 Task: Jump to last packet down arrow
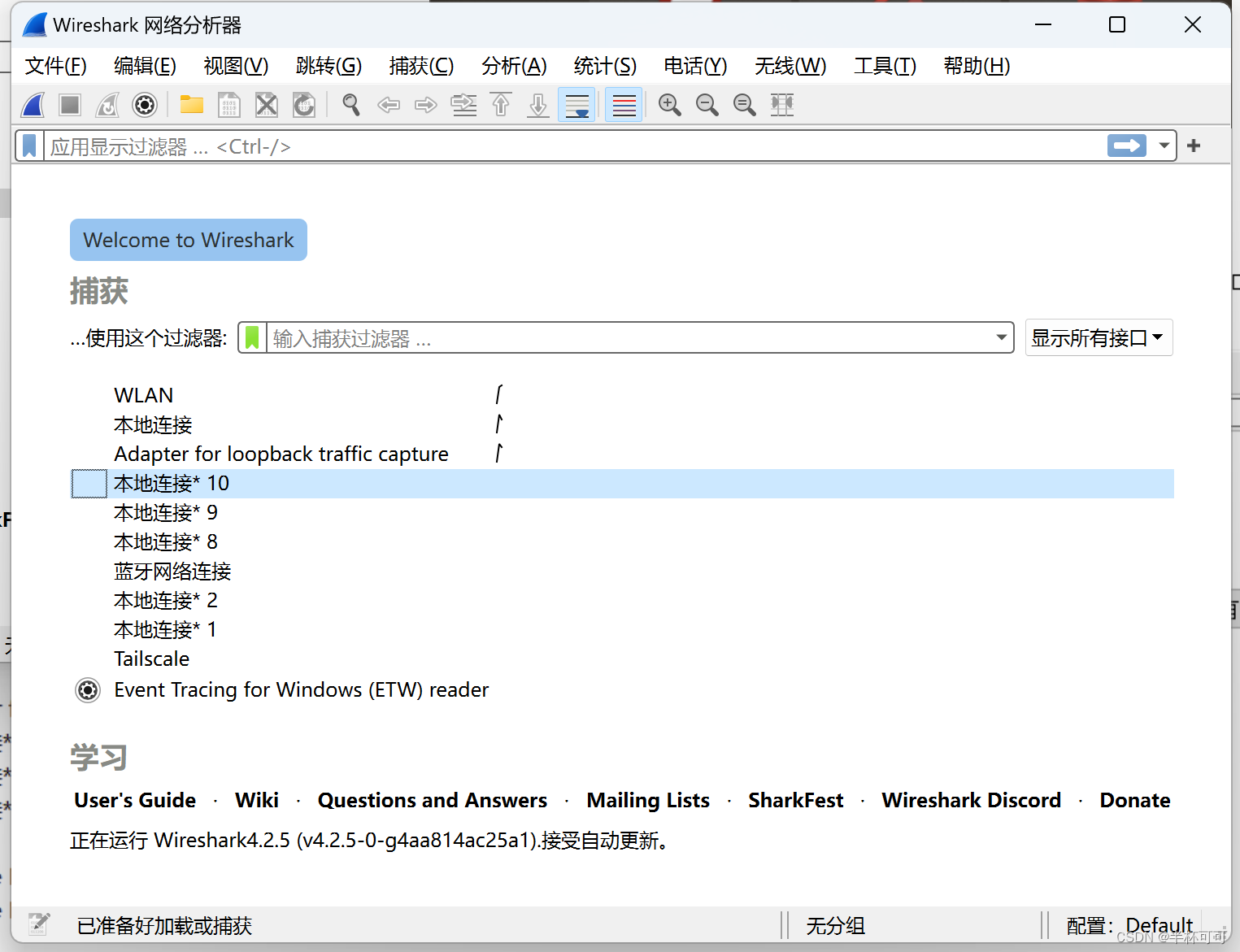tap(538, 105)
